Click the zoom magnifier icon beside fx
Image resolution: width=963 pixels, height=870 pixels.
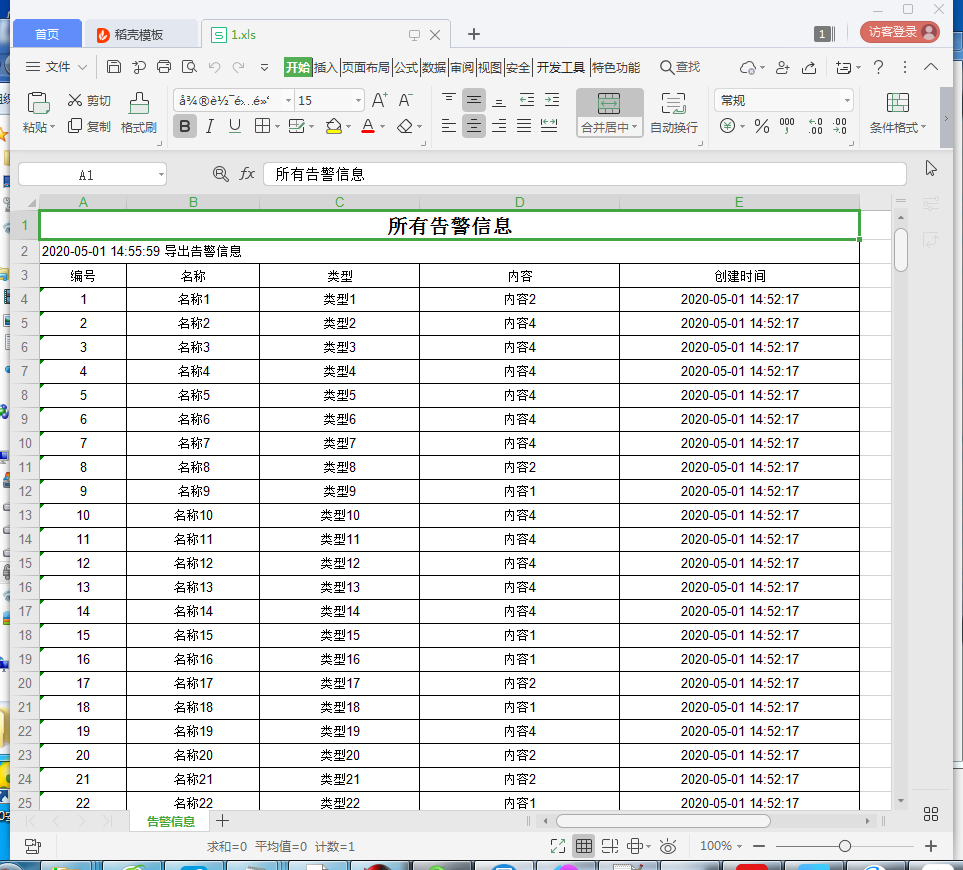(x=220, y=174)
